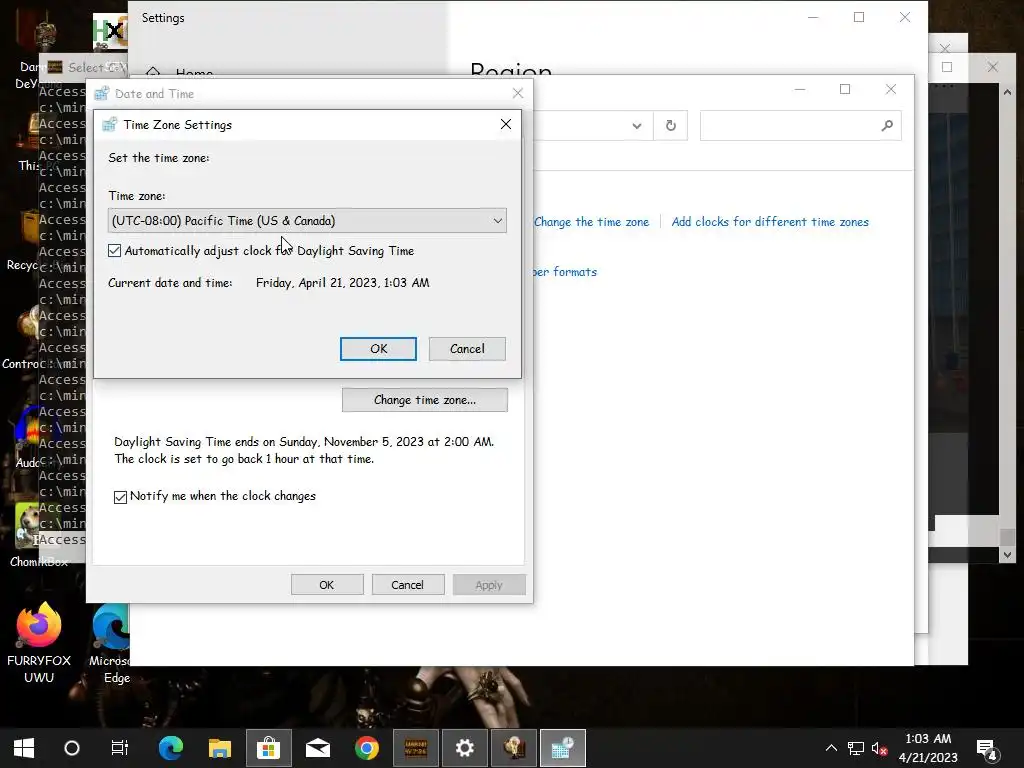Close the Time Zone Settings dialog
Image resolution: width=1024 pixels, height=768 pixels.
tap(505, 124)
